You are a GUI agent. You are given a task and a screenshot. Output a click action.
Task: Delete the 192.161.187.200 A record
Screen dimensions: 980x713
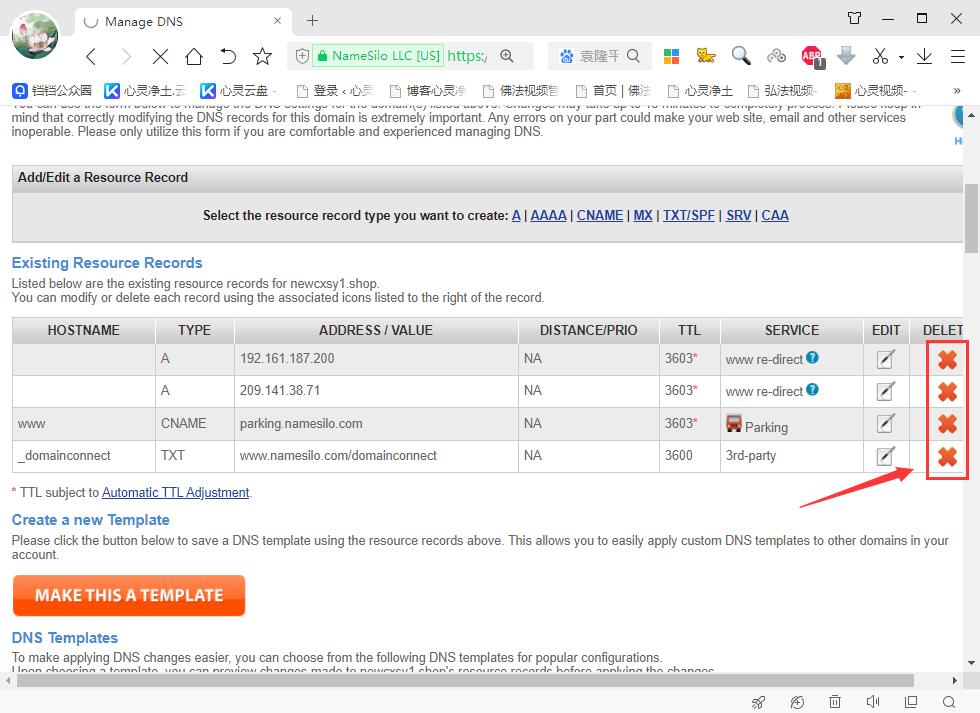point(948,359)
